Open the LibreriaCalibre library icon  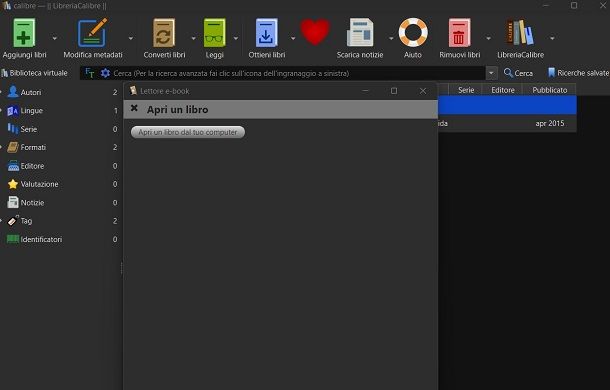[x=520, y=33]
